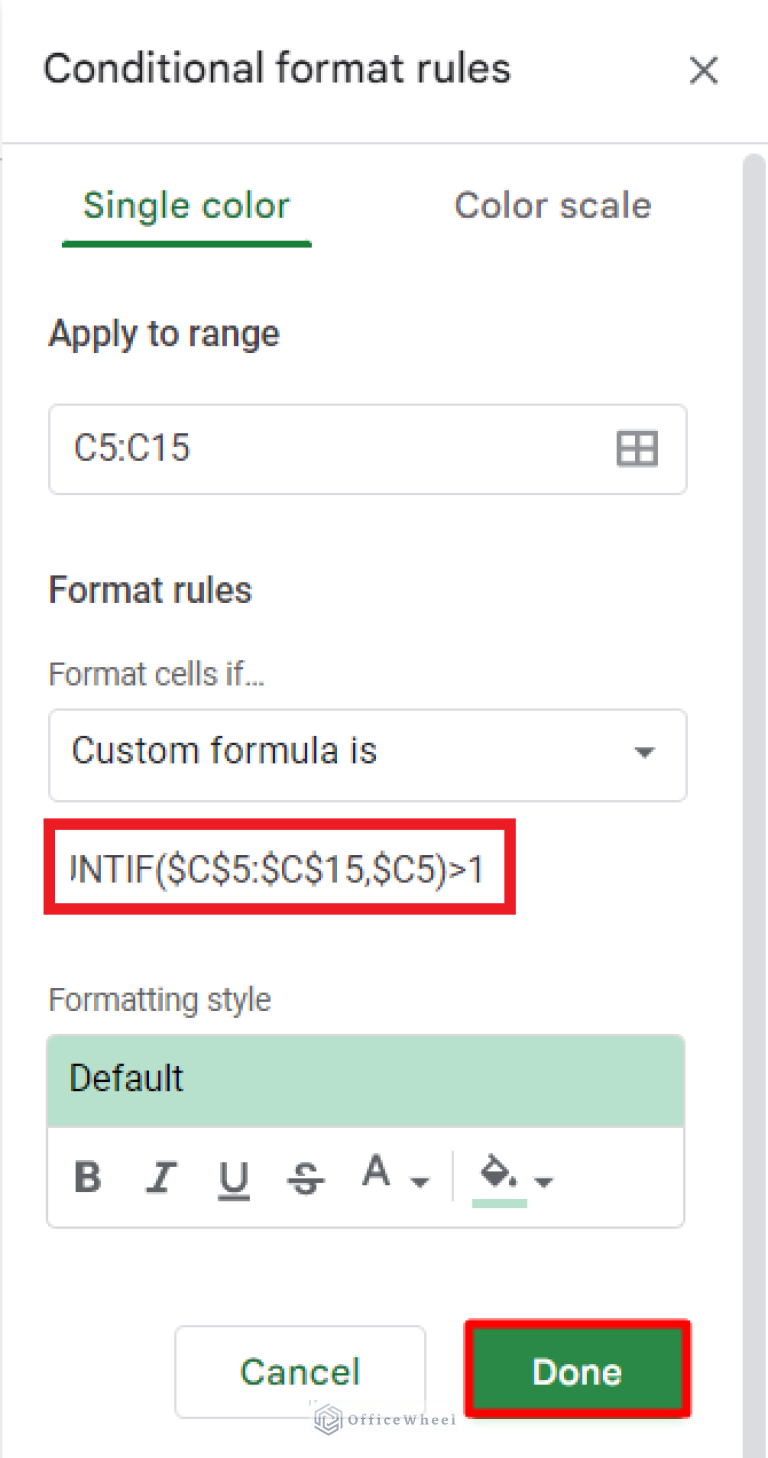Select the Default formatting style preview
The image size is (768, 1458).
[x=365, y=1079]
